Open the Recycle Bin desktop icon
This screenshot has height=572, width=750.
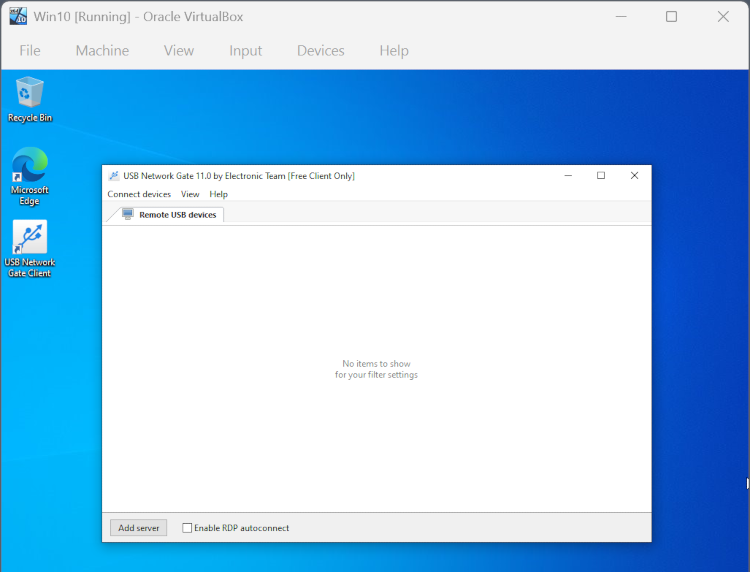(30, 99)
